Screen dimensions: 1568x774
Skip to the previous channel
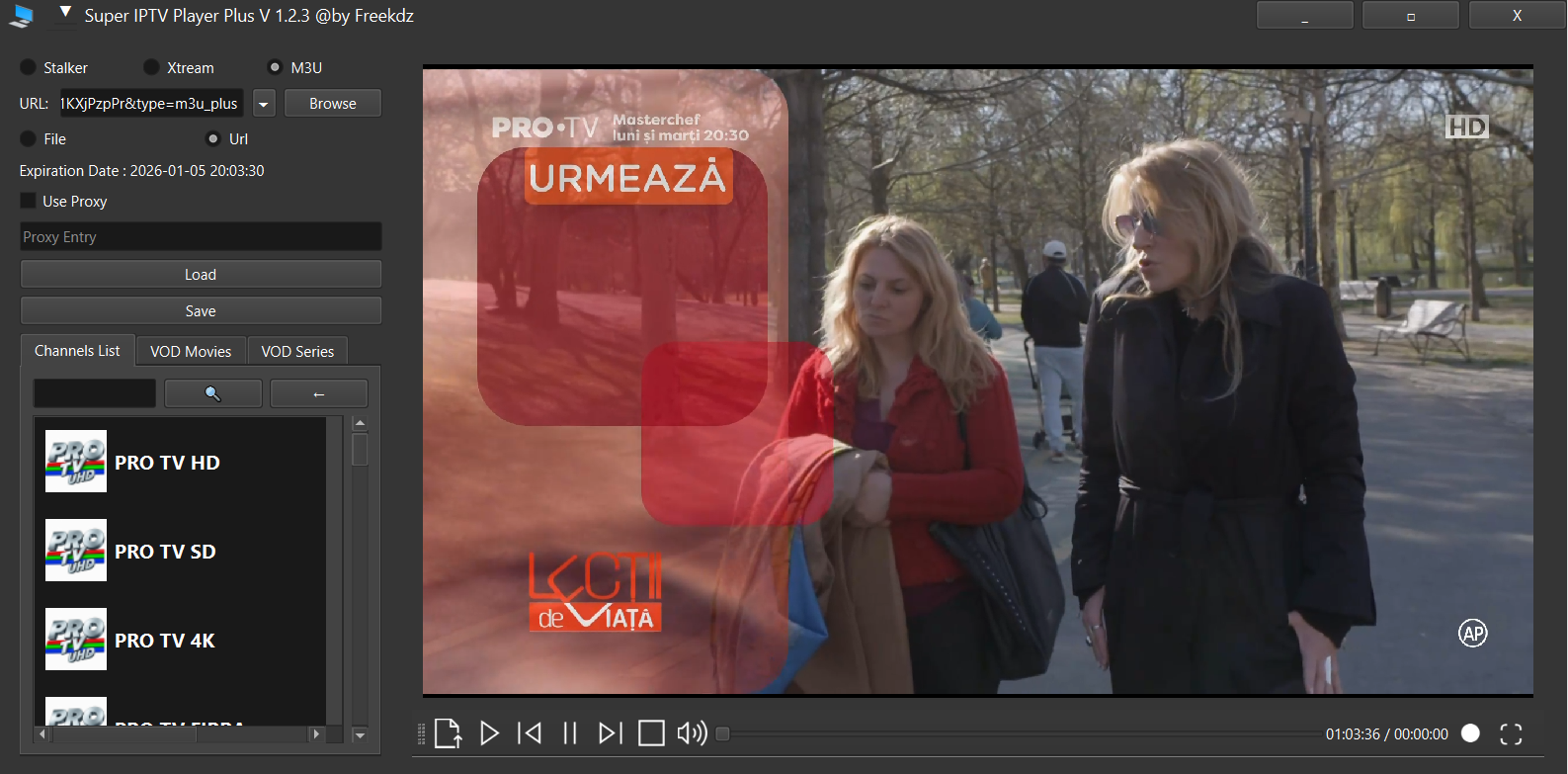tap(530, 732)
